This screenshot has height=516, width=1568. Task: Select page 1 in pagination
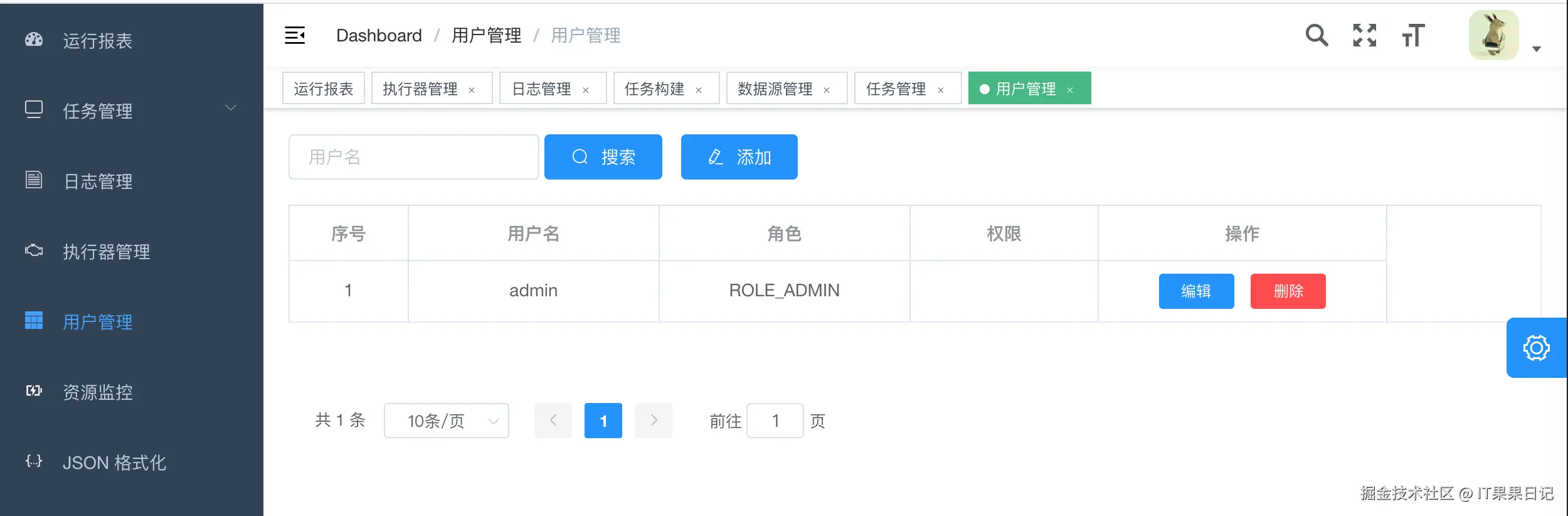[603, 421]
